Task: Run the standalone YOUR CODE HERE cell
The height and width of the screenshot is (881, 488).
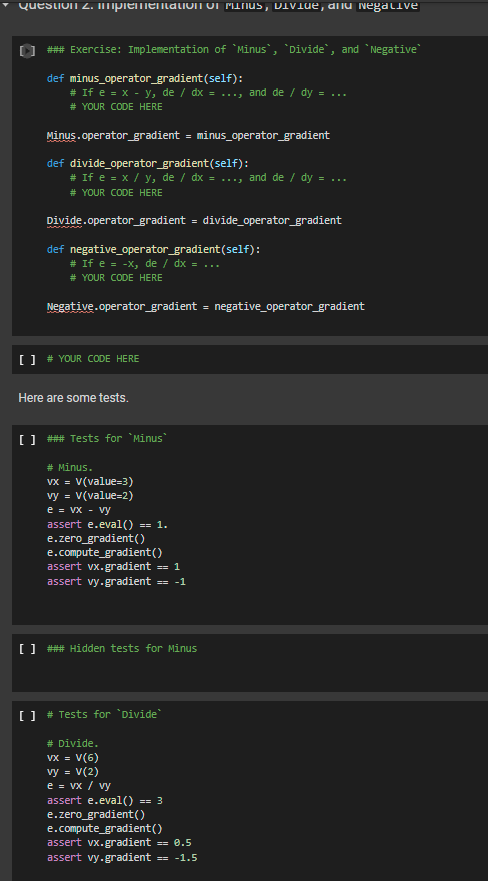Action: (x=27, y=359)
